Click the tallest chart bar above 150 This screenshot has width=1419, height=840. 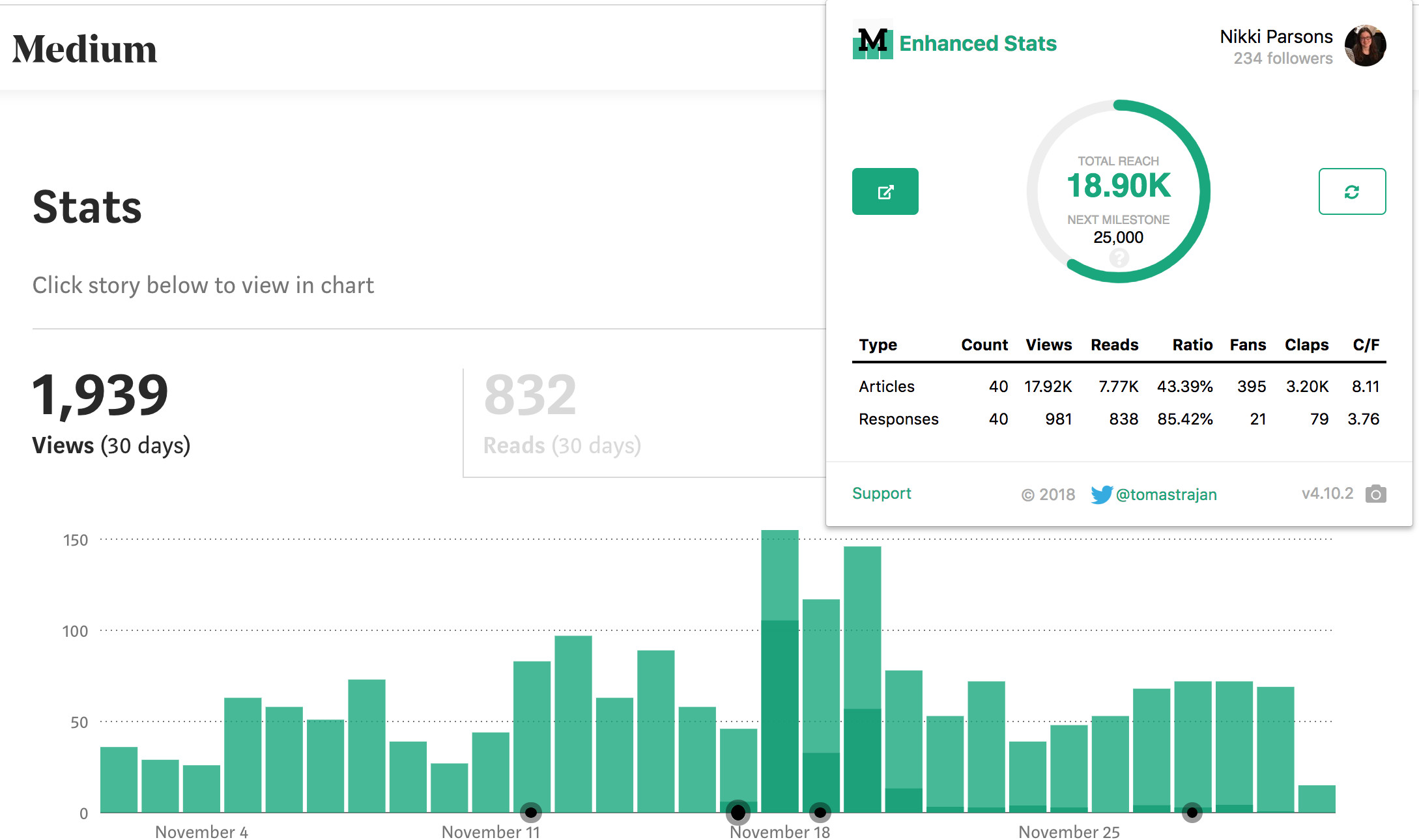click(779, 671)
